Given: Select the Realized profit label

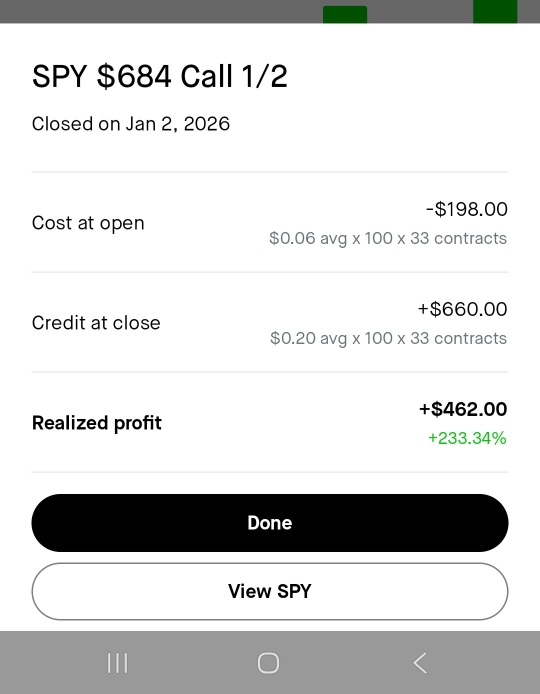Looking at the screenshot, I should (x=97, y=423).
